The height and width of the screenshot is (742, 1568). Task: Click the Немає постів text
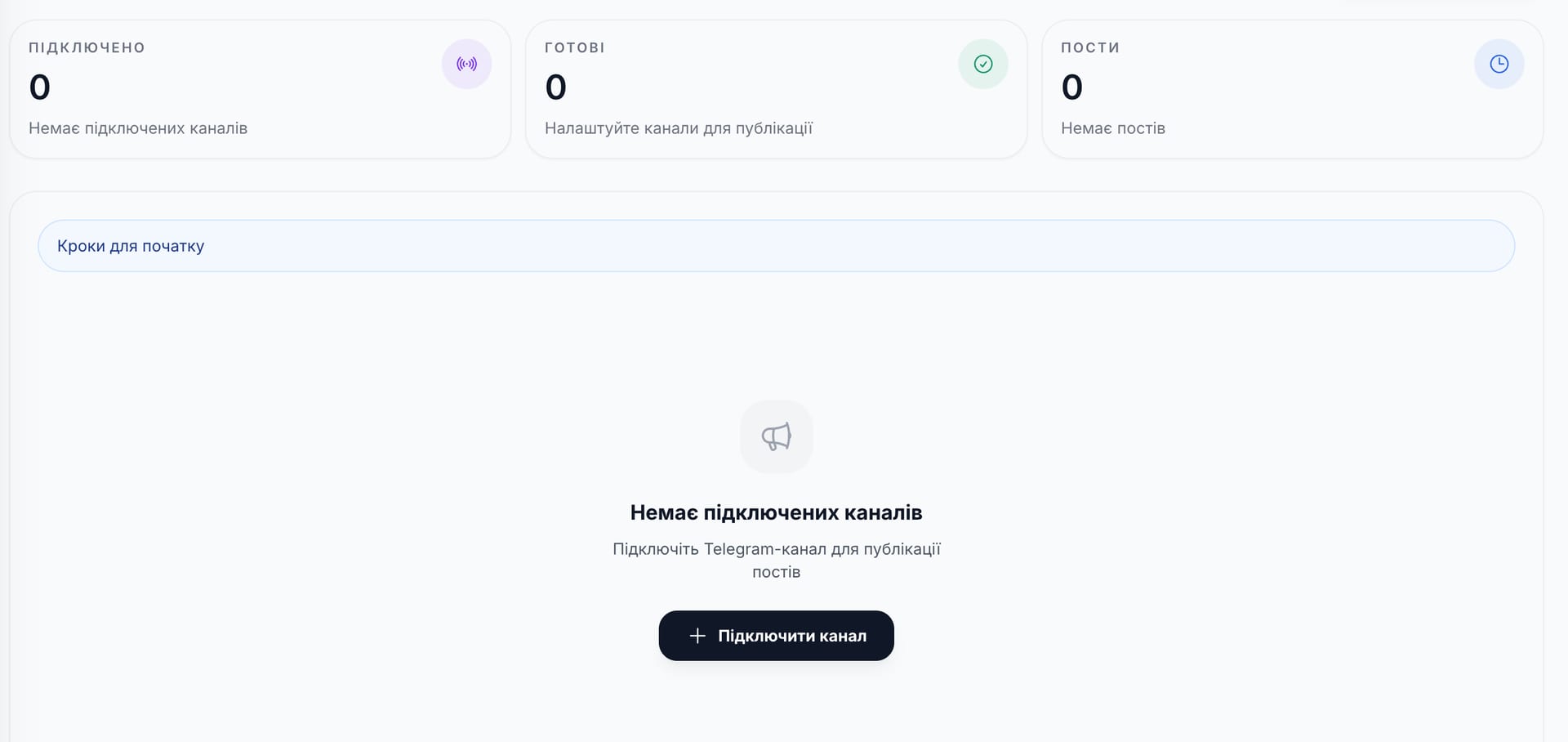click(1113, 128)
